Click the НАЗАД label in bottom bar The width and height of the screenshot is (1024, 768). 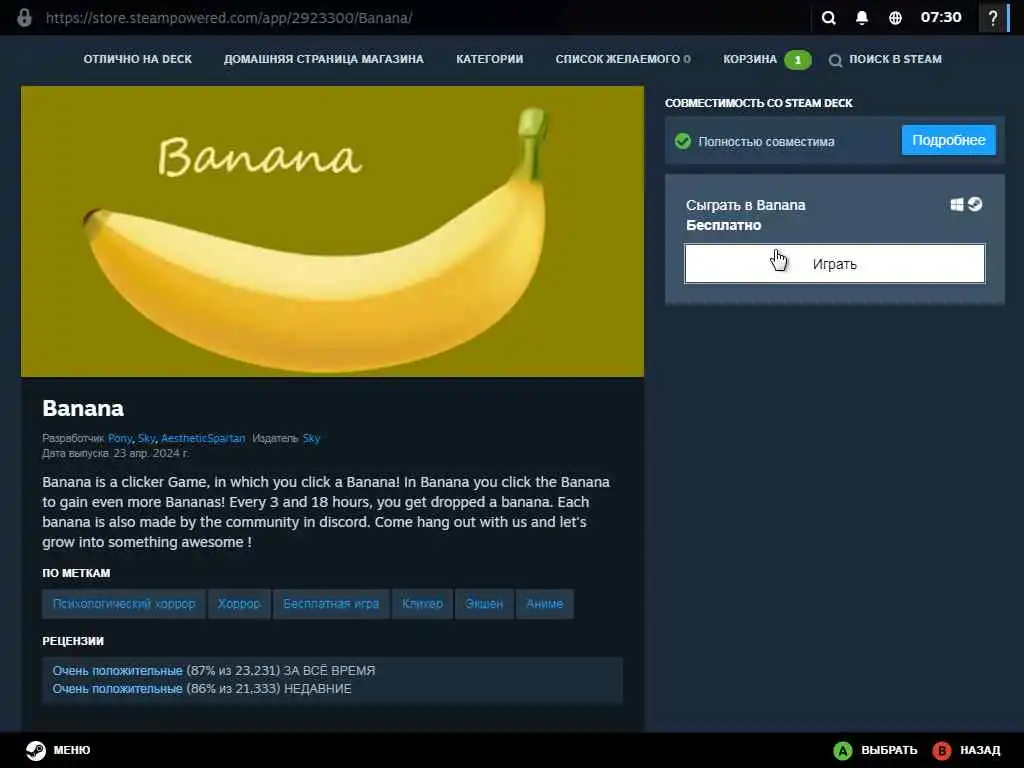pos(980,750)
